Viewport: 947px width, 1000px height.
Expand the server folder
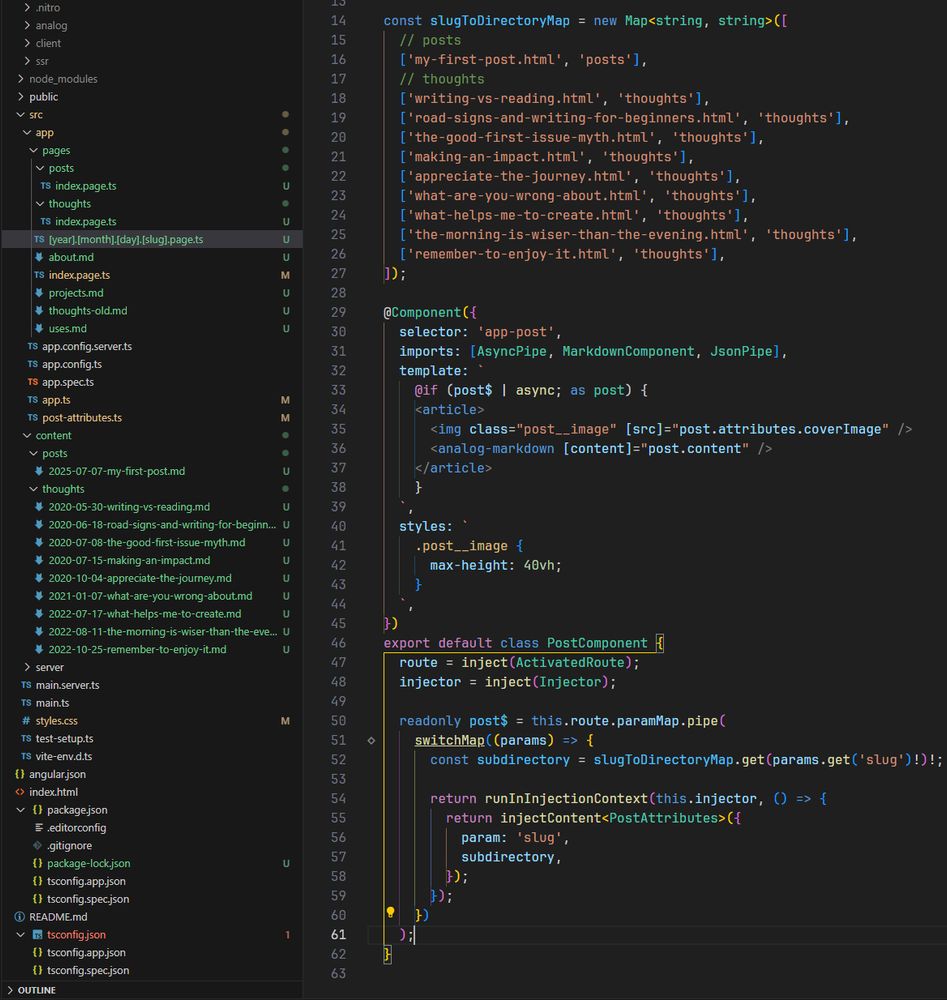coord(27,667)
